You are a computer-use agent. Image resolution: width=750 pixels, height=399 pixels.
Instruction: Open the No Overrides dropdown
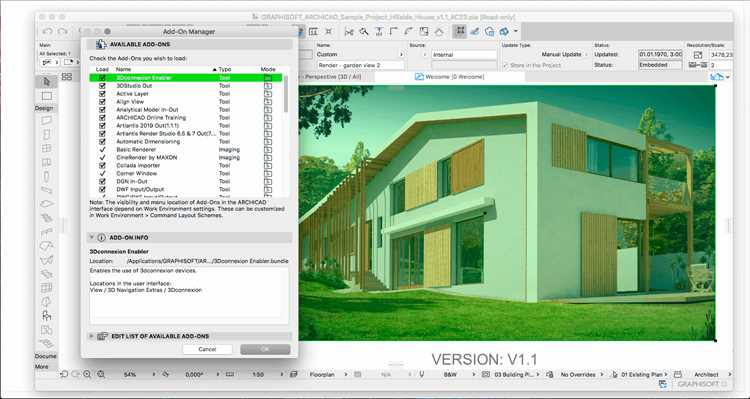602,375
